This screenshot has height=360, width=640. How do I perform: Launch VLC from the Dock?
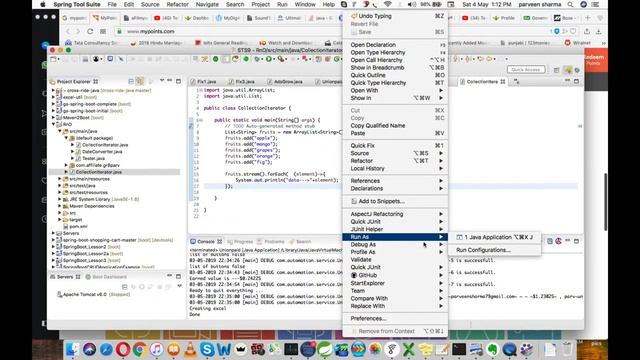coord(190,349)
